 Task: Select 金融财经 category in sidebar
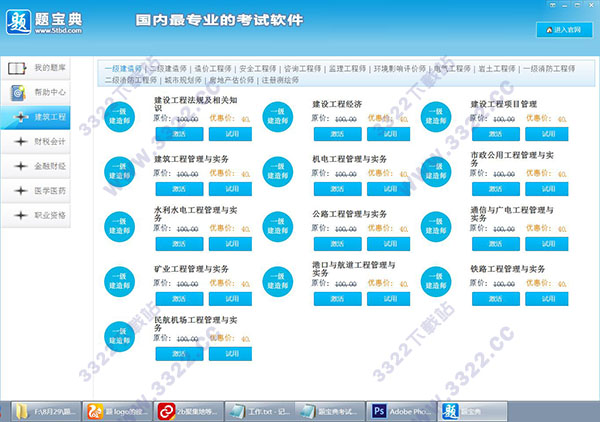click(x=48, y=166)
